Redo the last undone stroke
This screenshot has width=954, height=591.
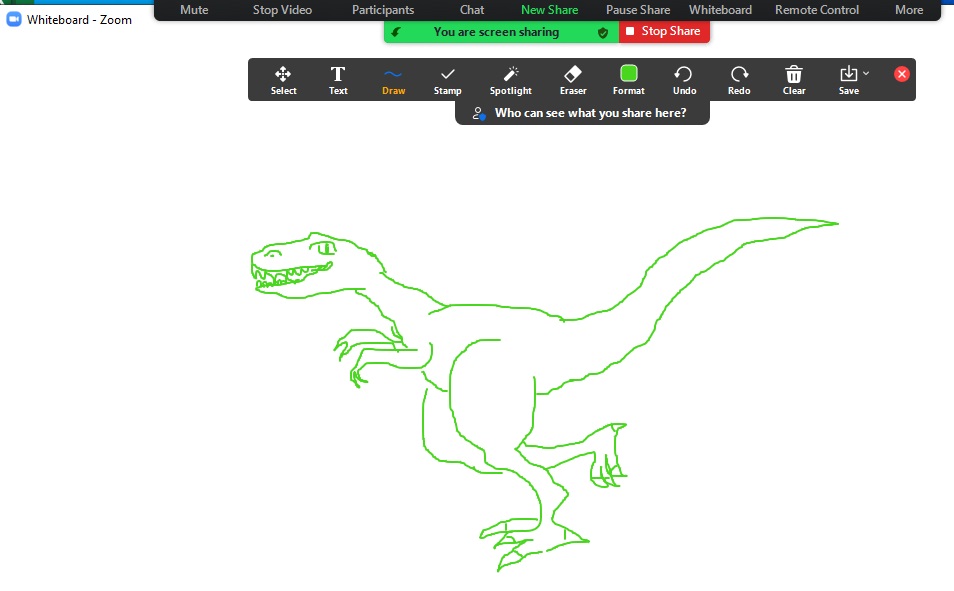click(739, 80)
